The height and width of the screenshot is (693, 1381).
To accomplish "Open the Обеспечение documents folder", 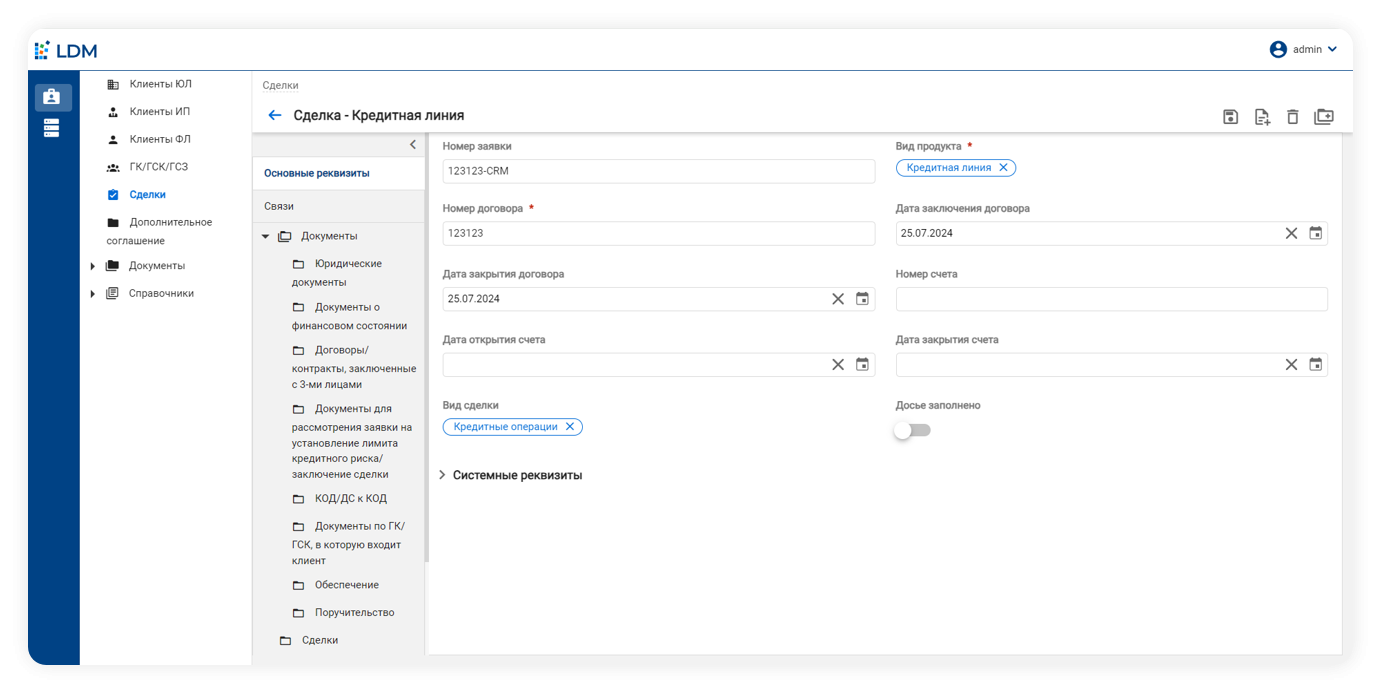I will pyautogui.click(x=346, y=585).
